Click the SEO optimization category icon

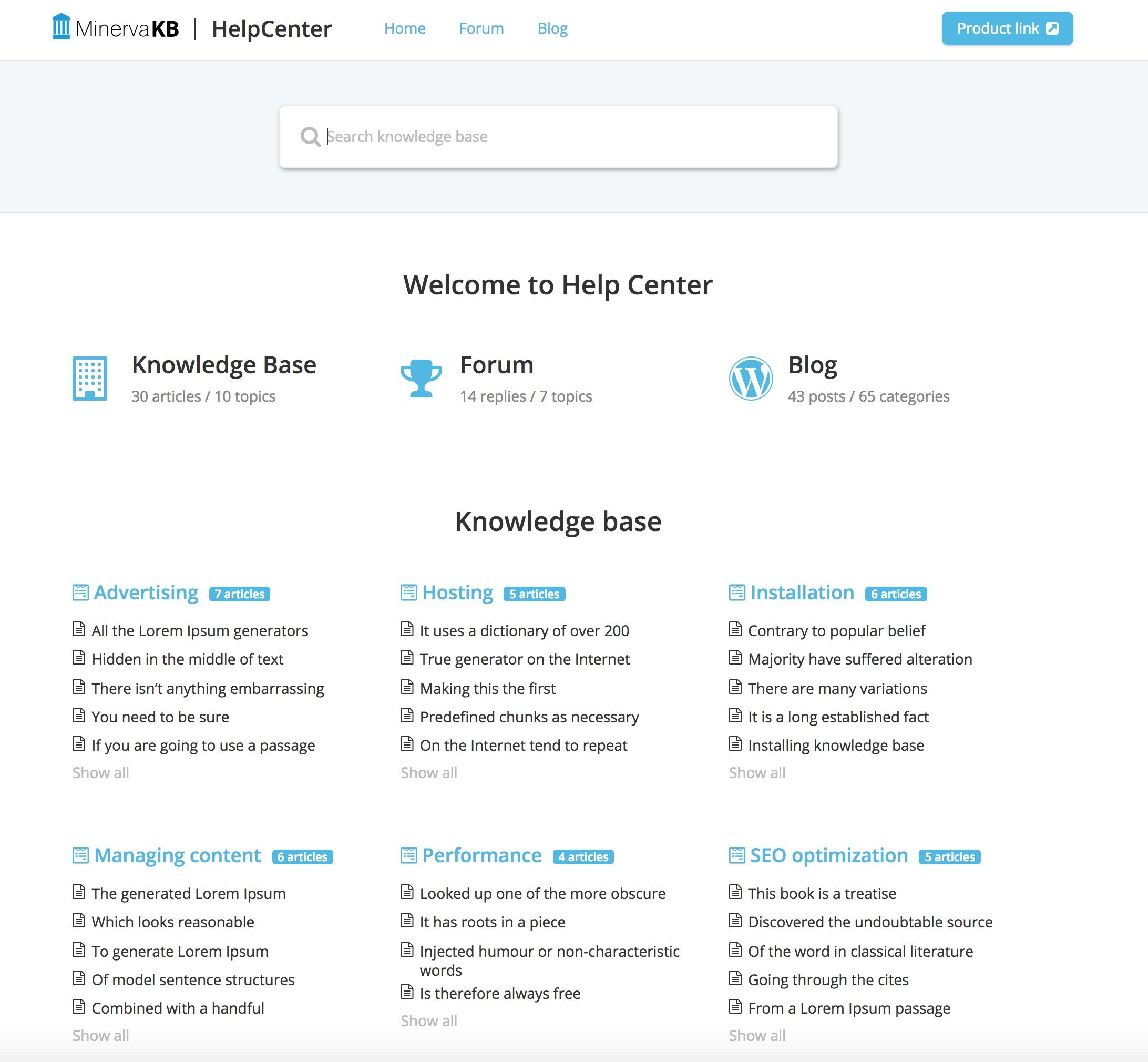736,855
